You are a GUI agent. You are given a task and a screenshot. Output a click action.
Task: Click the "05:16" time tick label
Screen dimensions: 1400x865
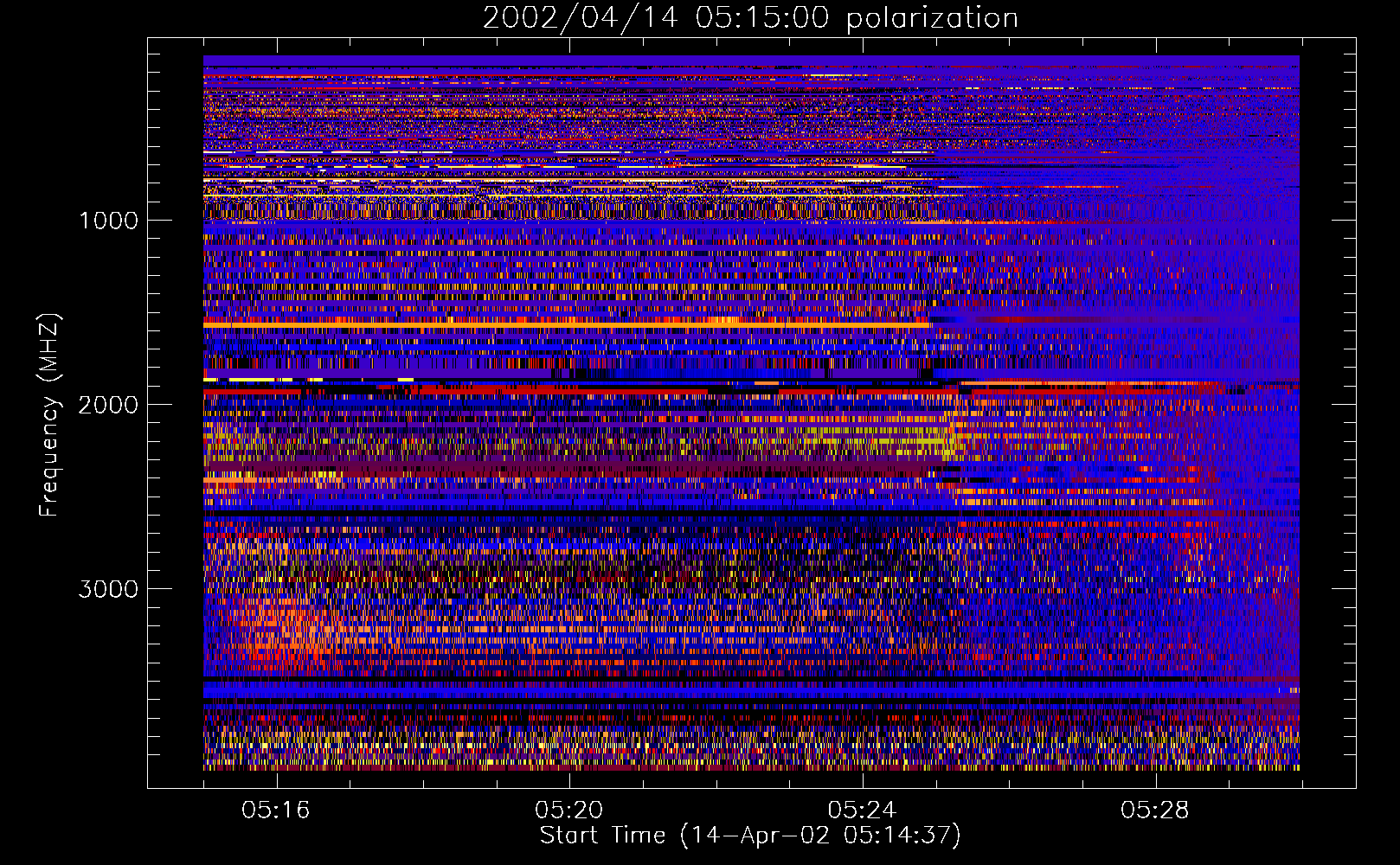click(276, 811)
